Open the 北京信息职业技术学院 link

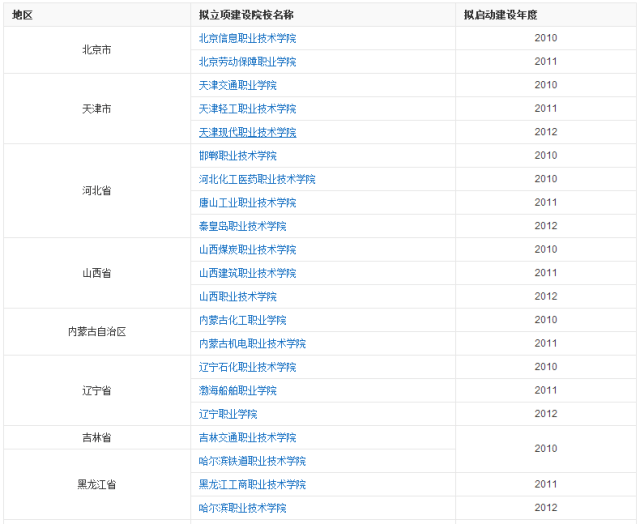[x=247, y=38]
